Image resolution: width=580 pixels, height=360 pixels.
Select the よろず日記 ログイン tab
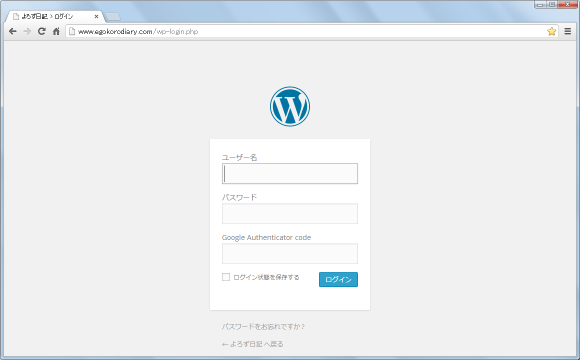[x=55, y=17]
